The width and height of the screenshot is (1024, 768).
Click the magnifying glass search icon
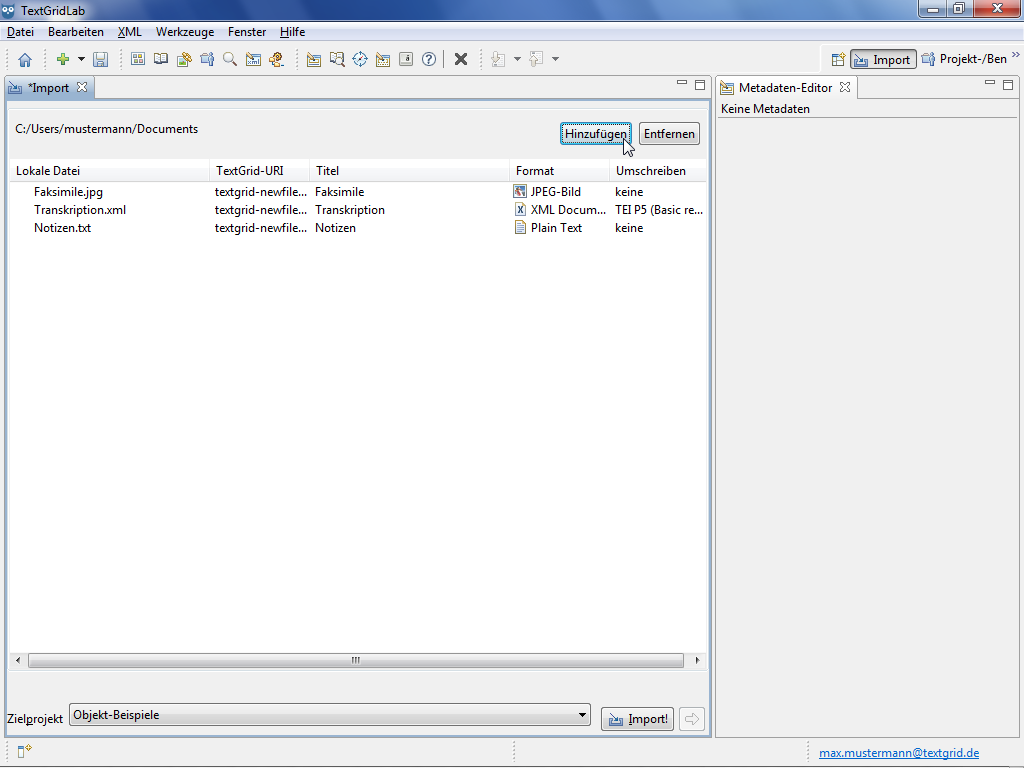(230, 60)
